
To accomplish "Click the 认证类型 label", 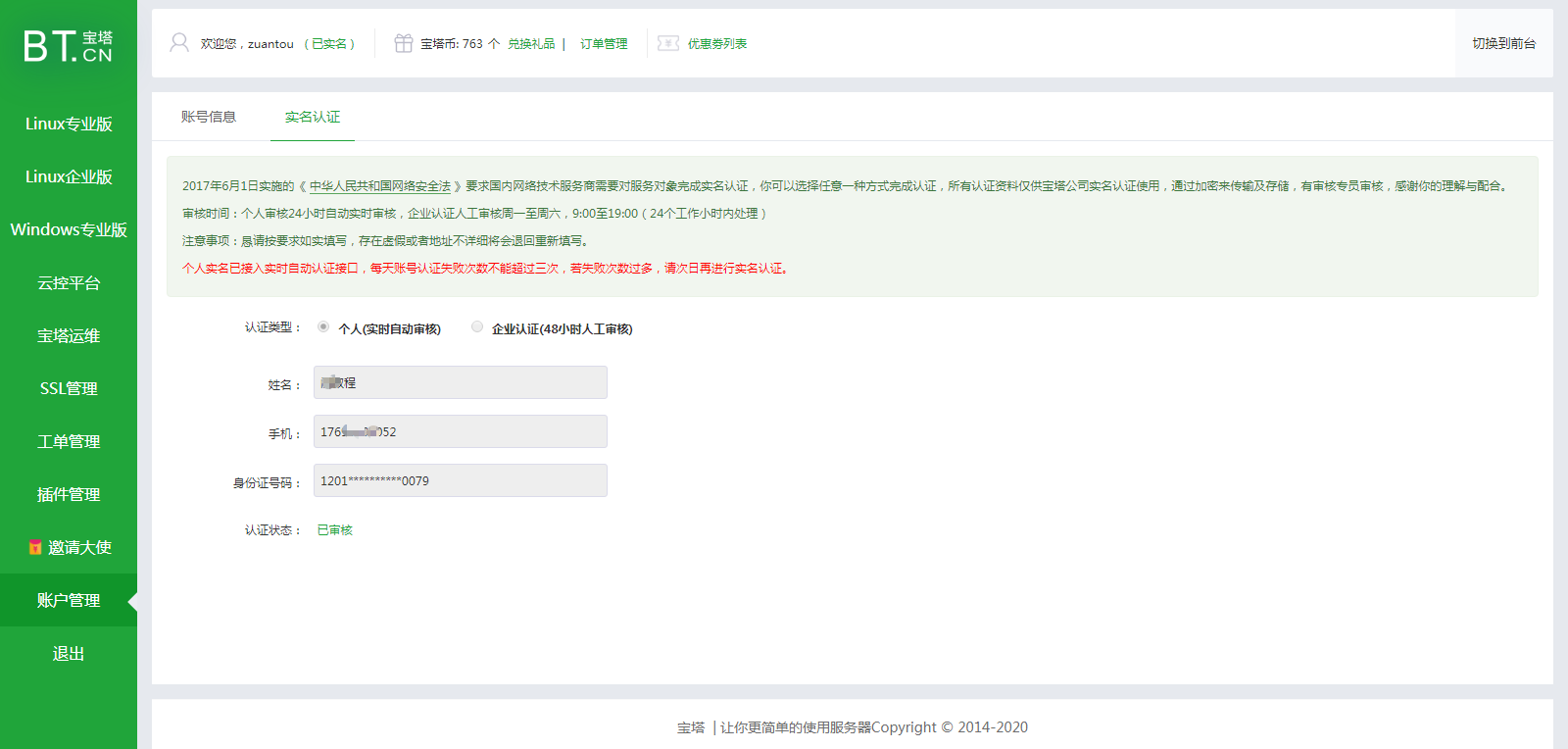I will coord(273,327).
